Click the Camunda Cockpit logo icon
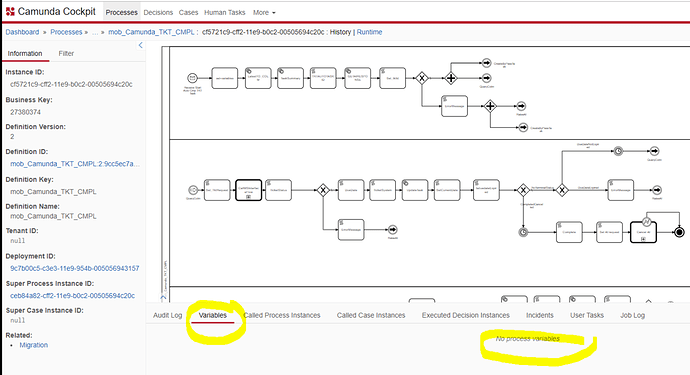 click(x=10, y=12)
